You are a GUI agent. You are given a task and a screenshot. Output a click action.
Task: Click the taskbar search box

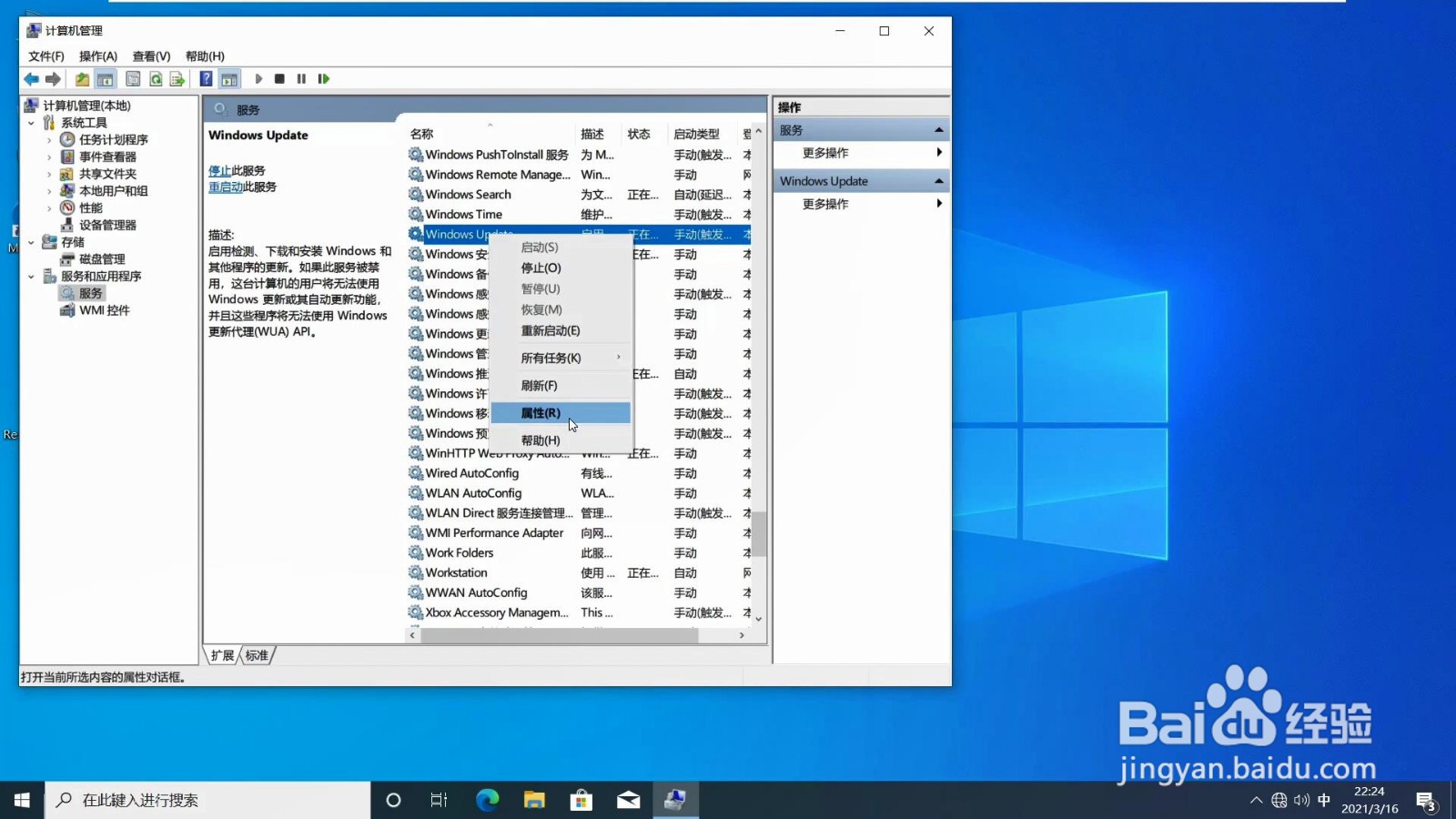pyautogui.click(x=207, y=800)
